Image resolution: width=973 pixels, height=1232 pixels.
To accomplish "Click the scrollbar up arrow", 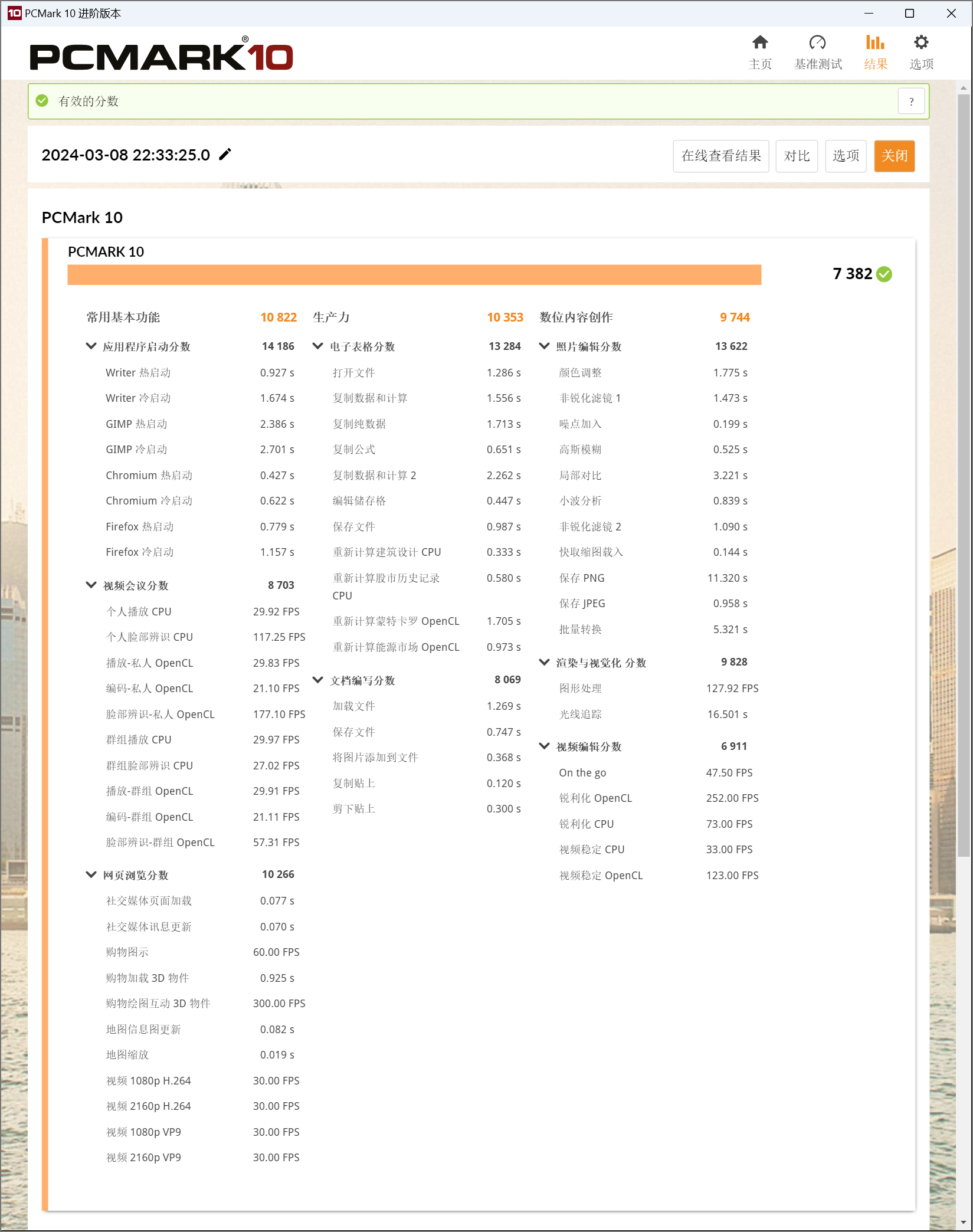I will coord(964,88).
